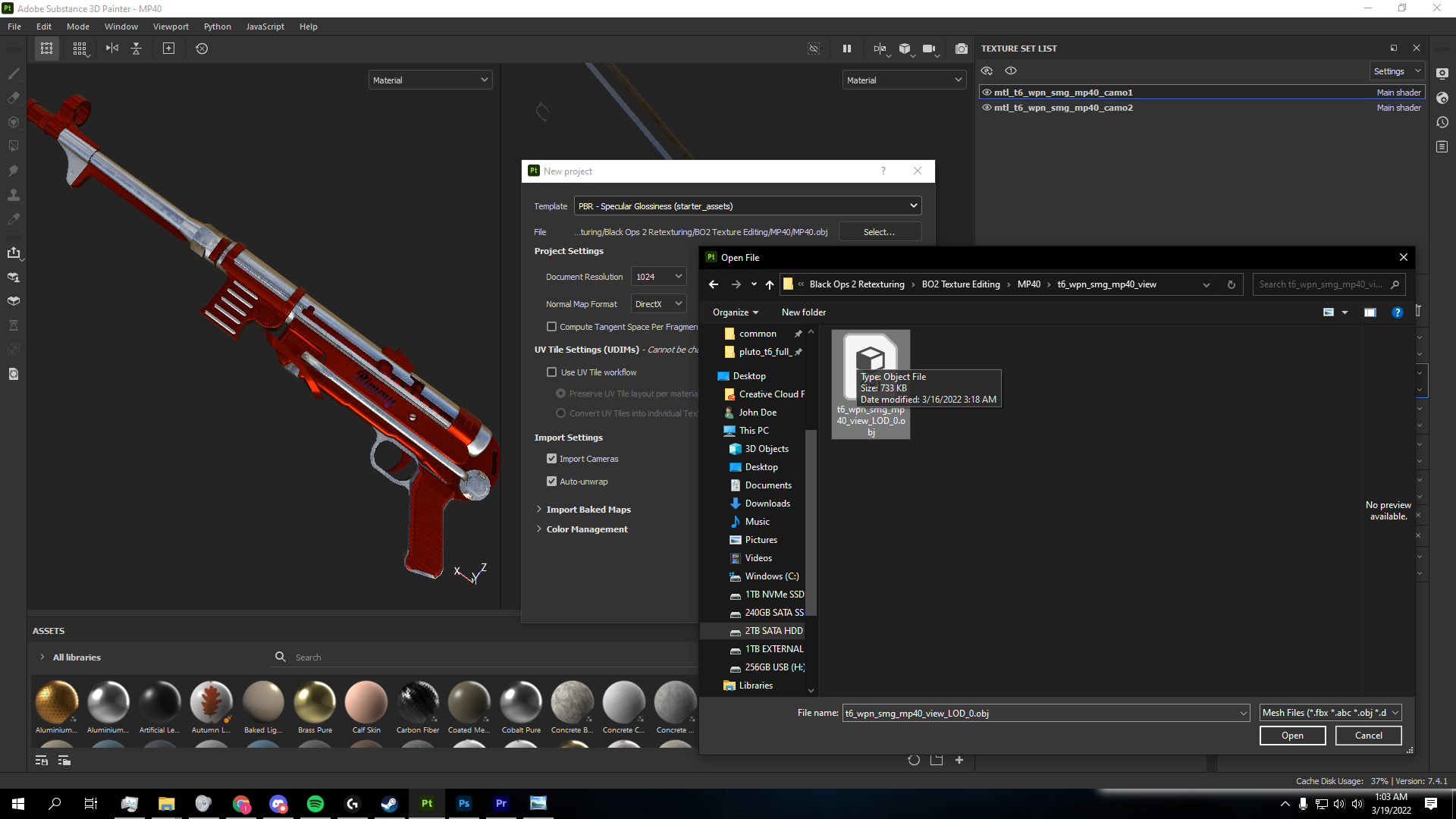
Task: Open the Mode menu
Action: click(x=78, y=27)
